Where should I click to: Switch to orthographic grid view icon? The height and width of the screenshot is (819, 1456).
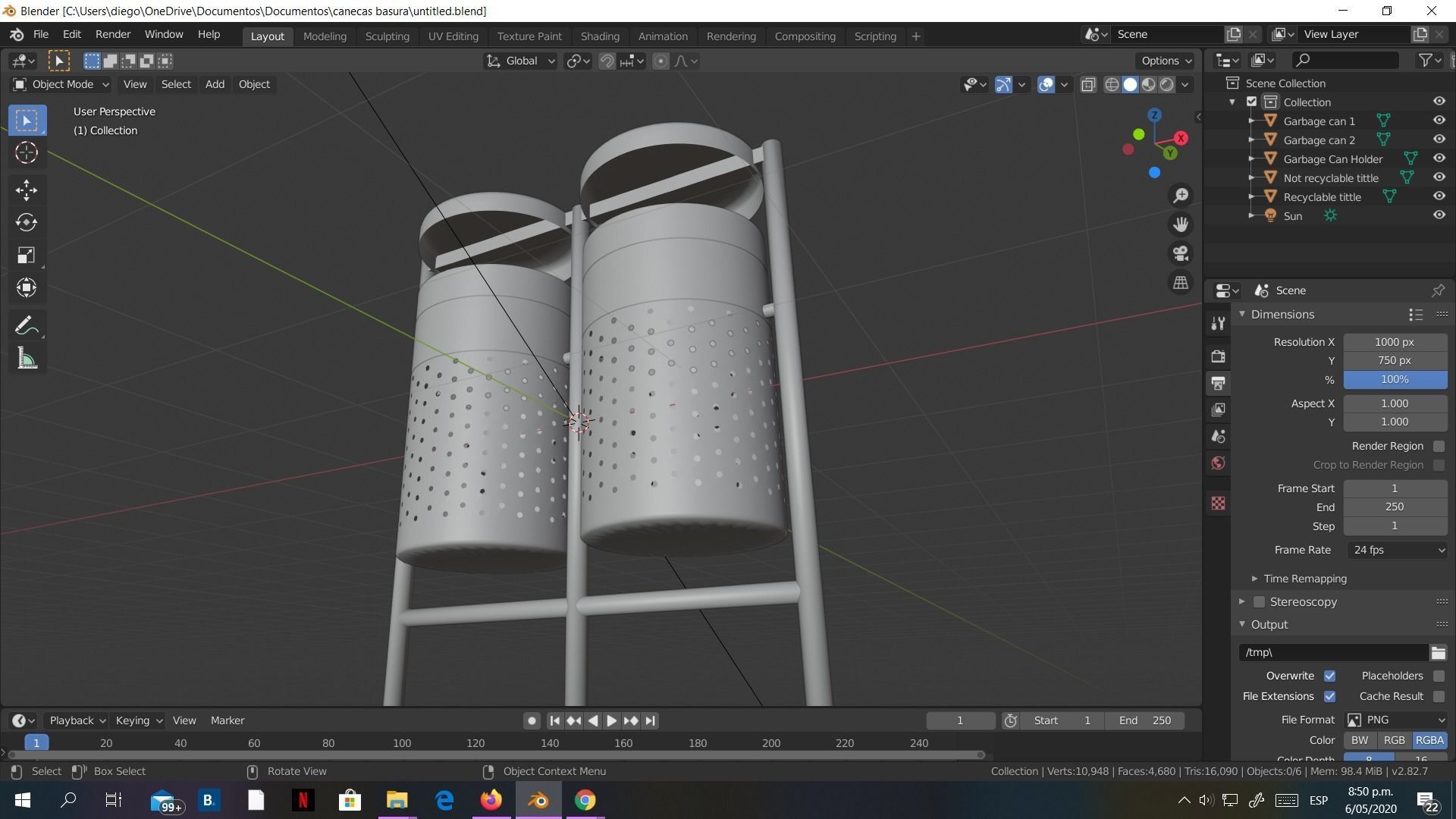(1181, 282)
